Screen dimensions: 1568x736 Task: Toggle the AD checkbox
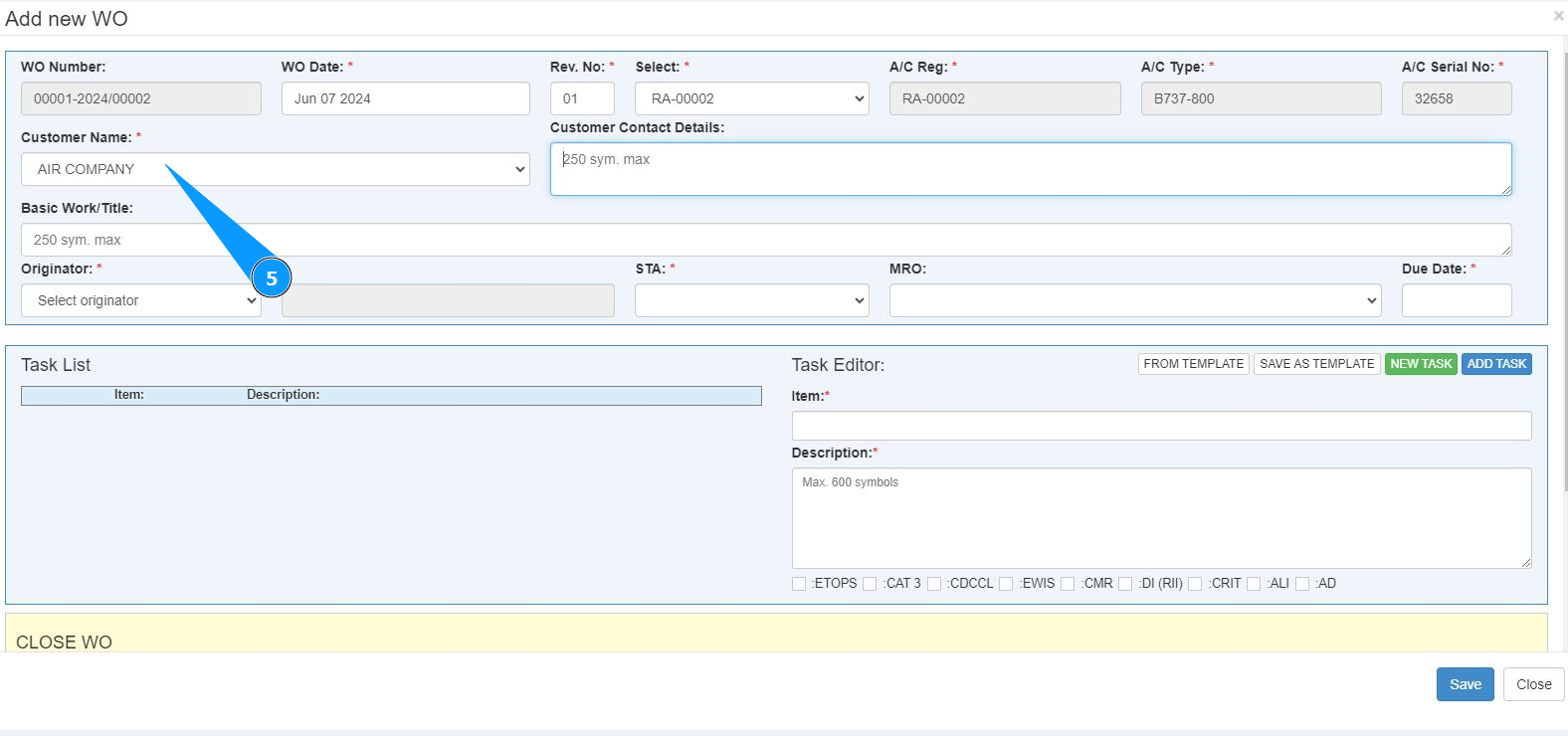click(x=1302, y=584)
